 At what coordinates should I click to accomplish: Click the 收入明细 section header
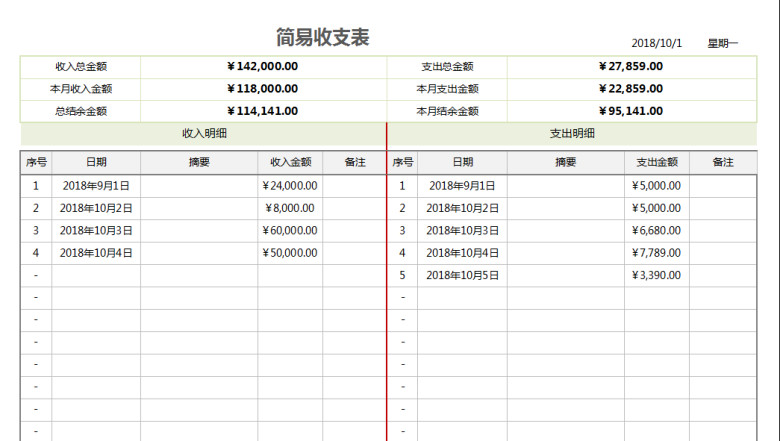click(204, 133)
